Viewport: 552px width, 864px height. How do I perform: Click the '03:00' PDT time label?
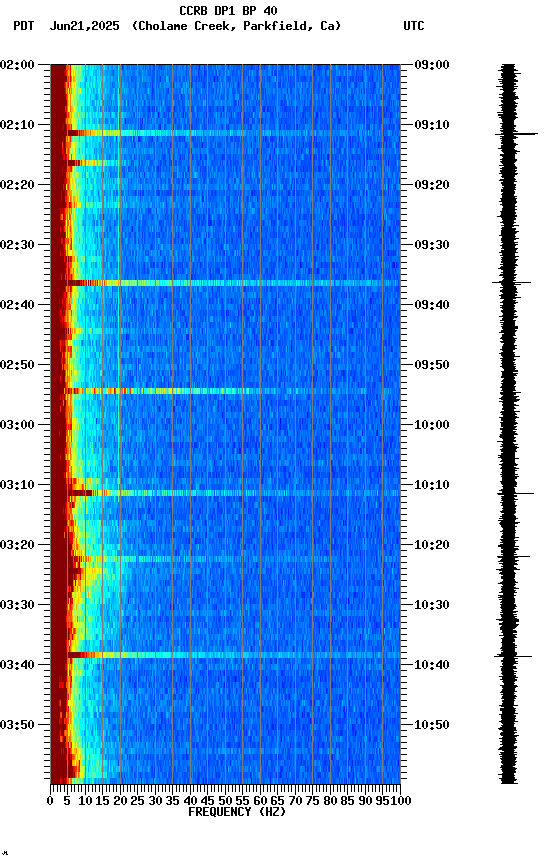pos(17,425)
